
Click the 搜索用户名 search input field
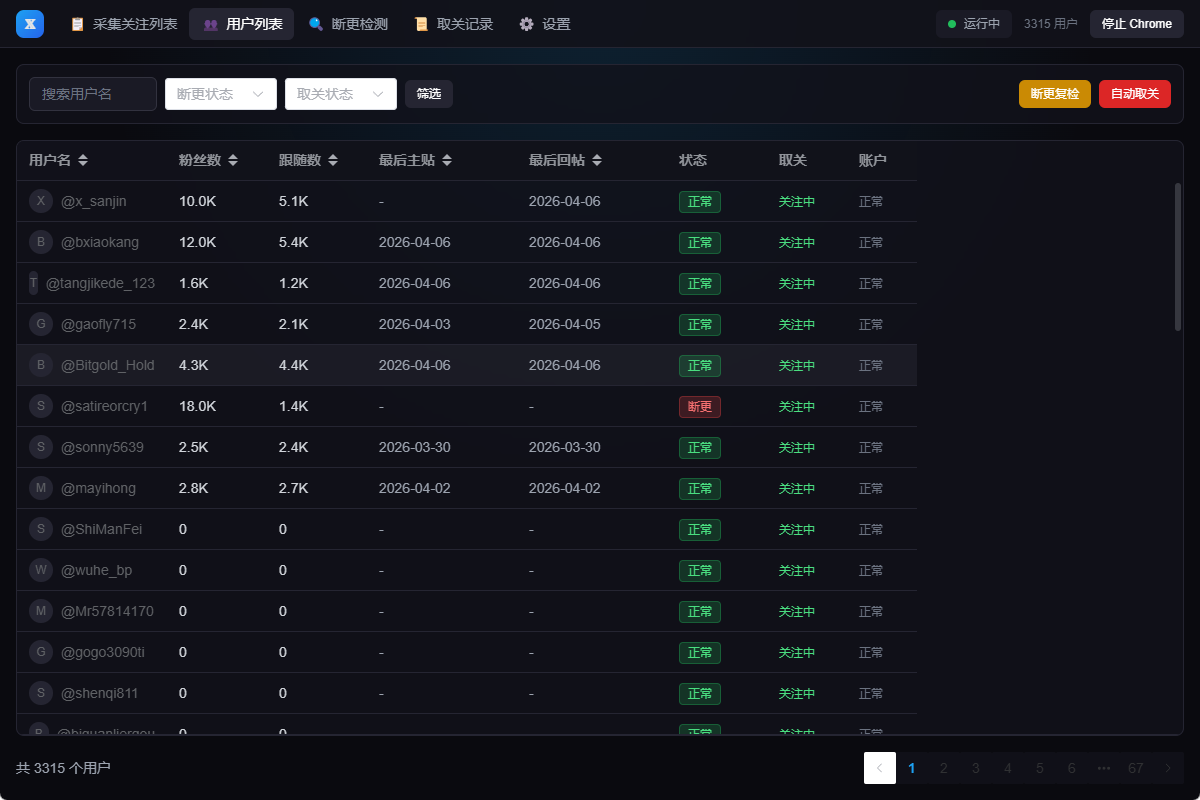[x=92, y=93]
